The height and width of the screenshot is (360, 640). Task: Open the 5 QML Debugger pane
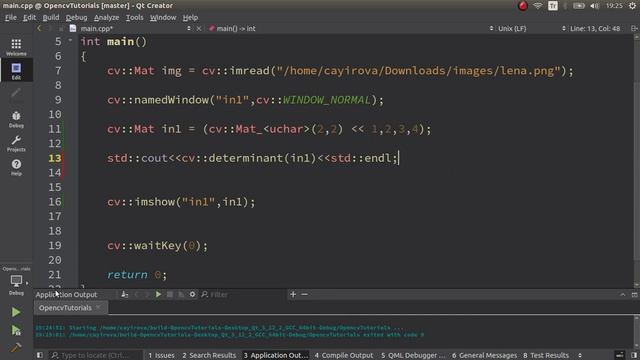(x=413, y=355)
